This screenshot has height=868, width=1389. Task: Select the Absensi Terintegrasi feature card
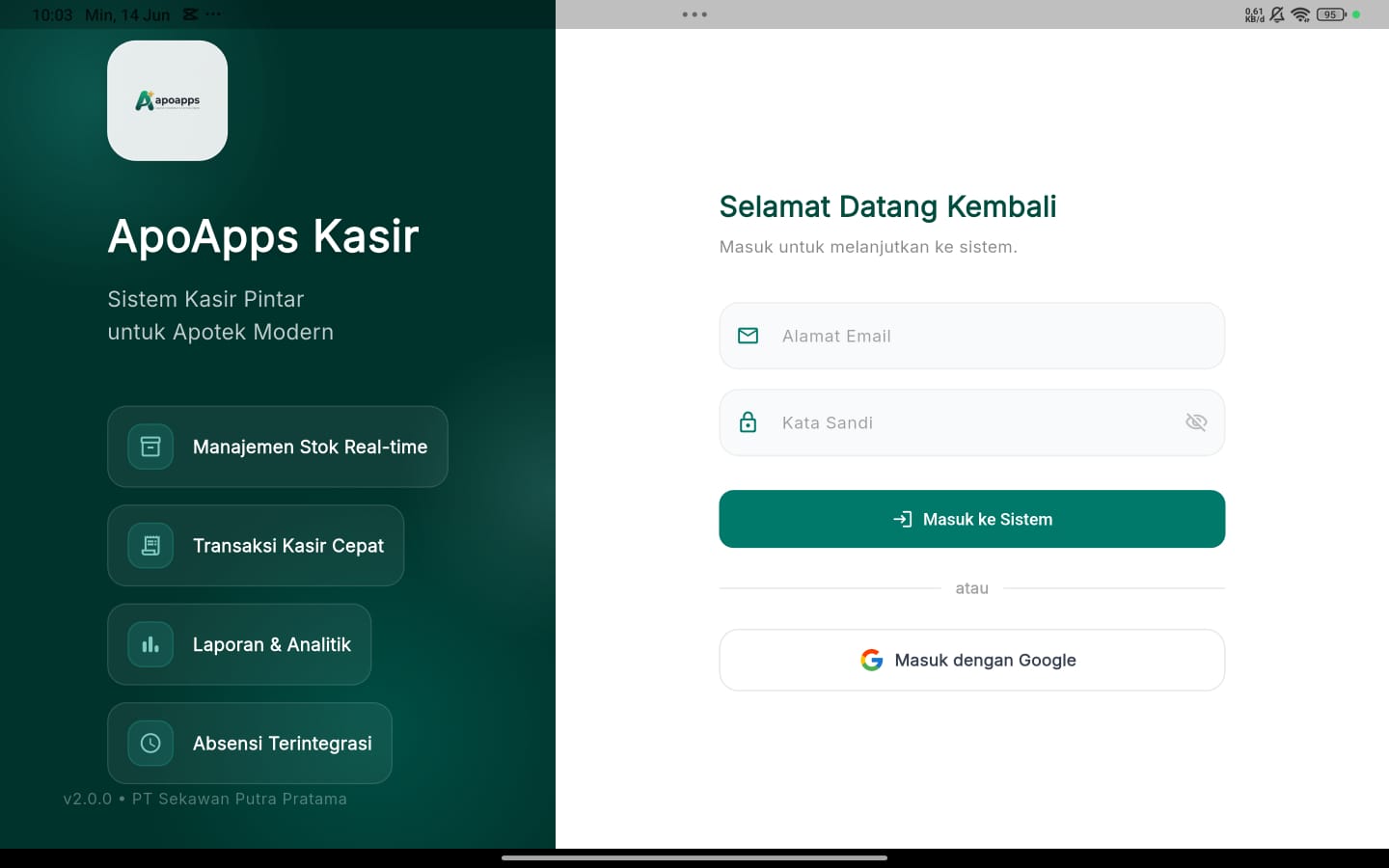tap(250, 744)
